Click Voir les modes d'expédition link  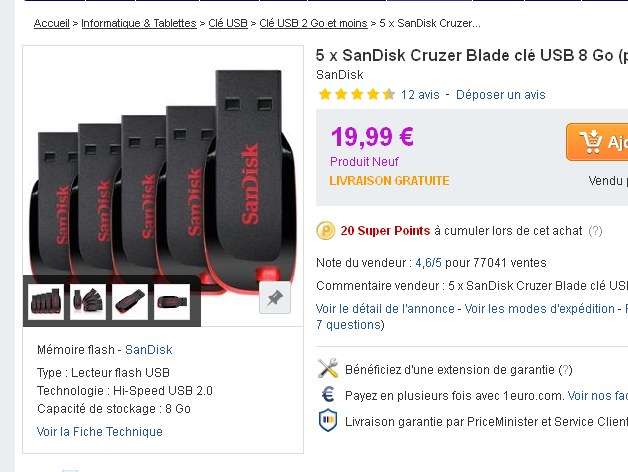pos(539,309)
